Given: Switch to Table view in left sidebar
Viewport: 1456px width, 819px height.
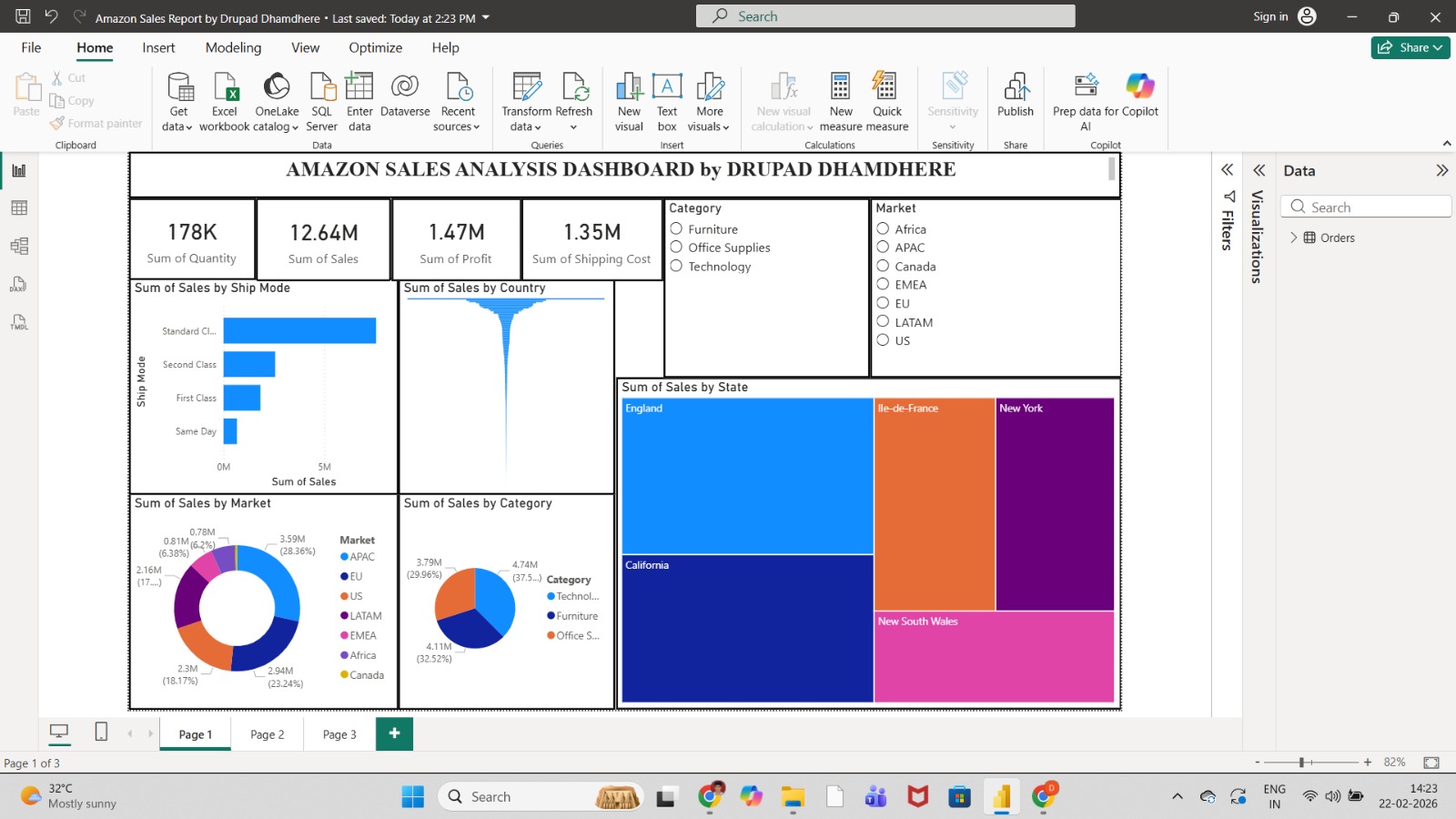Looking at the screenshot, I should point(18,207).
